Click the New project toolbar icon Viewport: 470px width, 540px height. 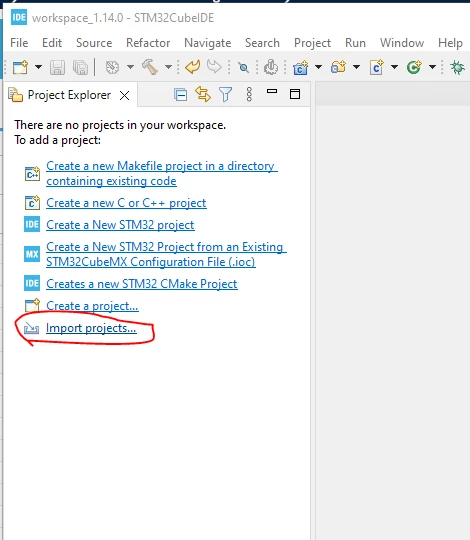20,67
